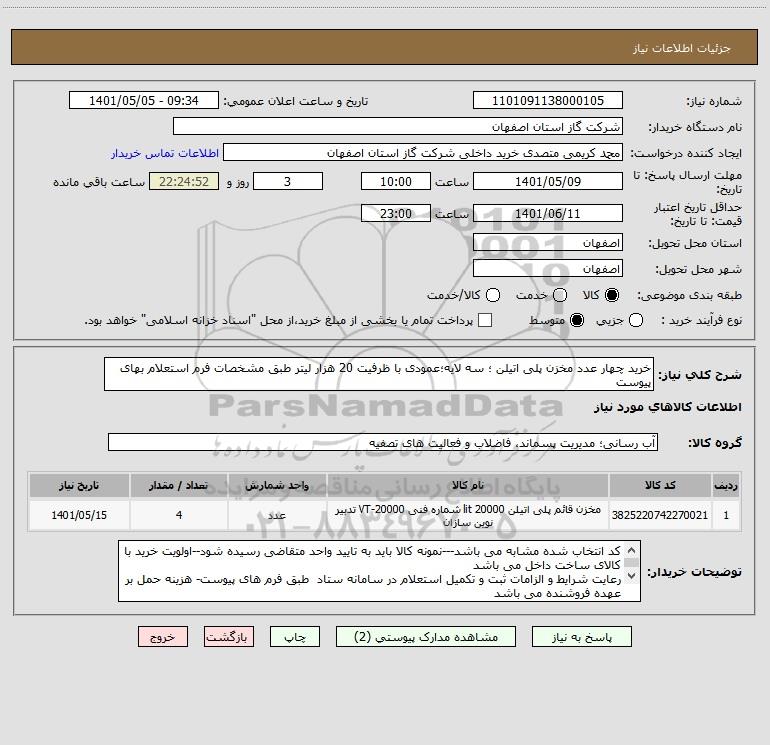
Task: Choose متوسط purchase process radio
Action: [x=577, y=320]
